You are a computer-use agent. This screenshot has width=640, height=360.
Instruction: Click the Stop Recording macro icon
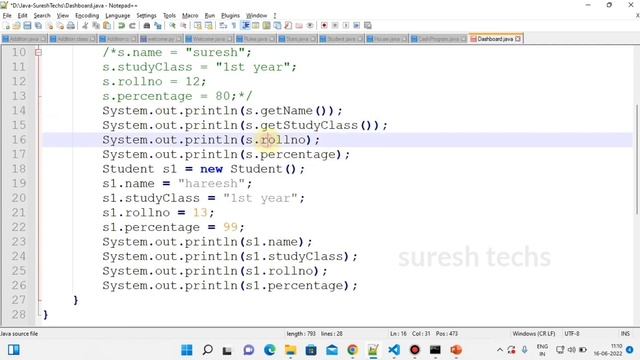(335, 26)
